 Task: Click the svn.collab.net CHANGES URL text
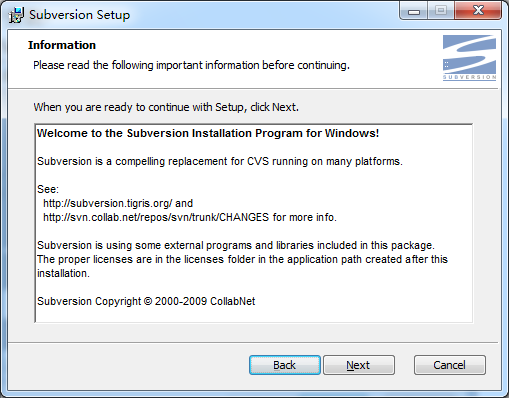point(156,217)
